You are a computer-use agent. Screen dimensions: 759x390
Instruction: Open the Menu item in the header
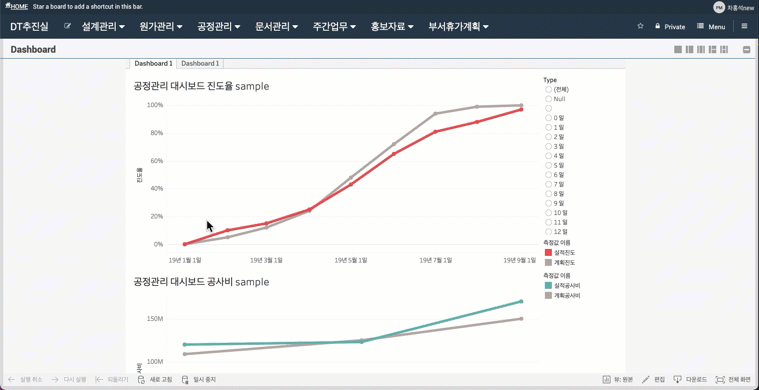(711, 27)
